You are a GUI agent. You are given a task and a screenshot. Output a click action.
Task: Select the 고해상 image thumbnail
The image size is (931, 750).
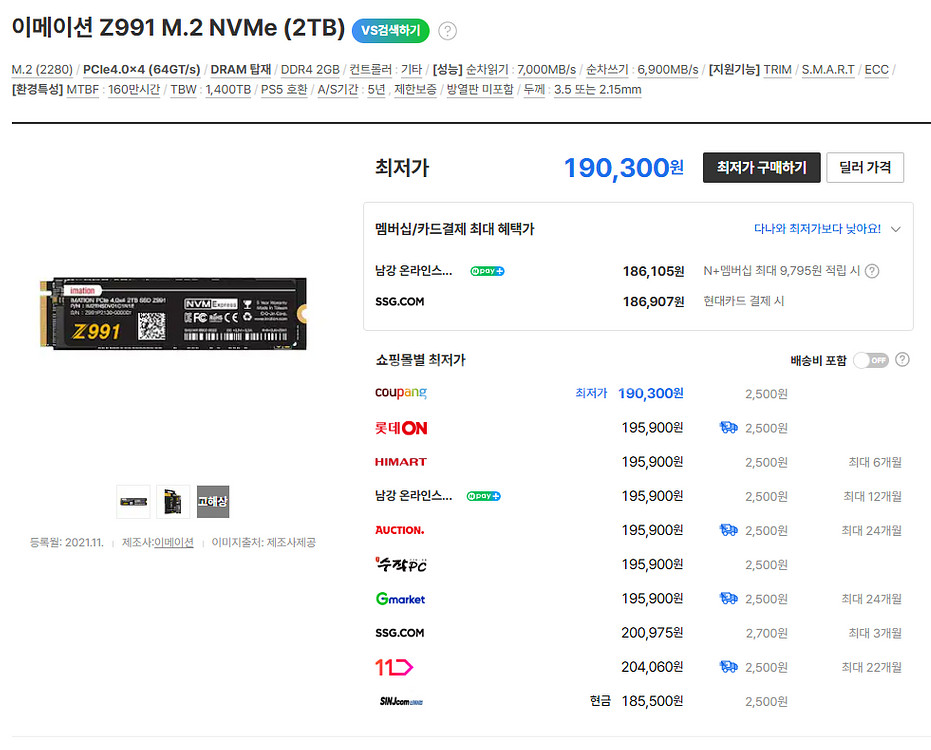point(213,501)
